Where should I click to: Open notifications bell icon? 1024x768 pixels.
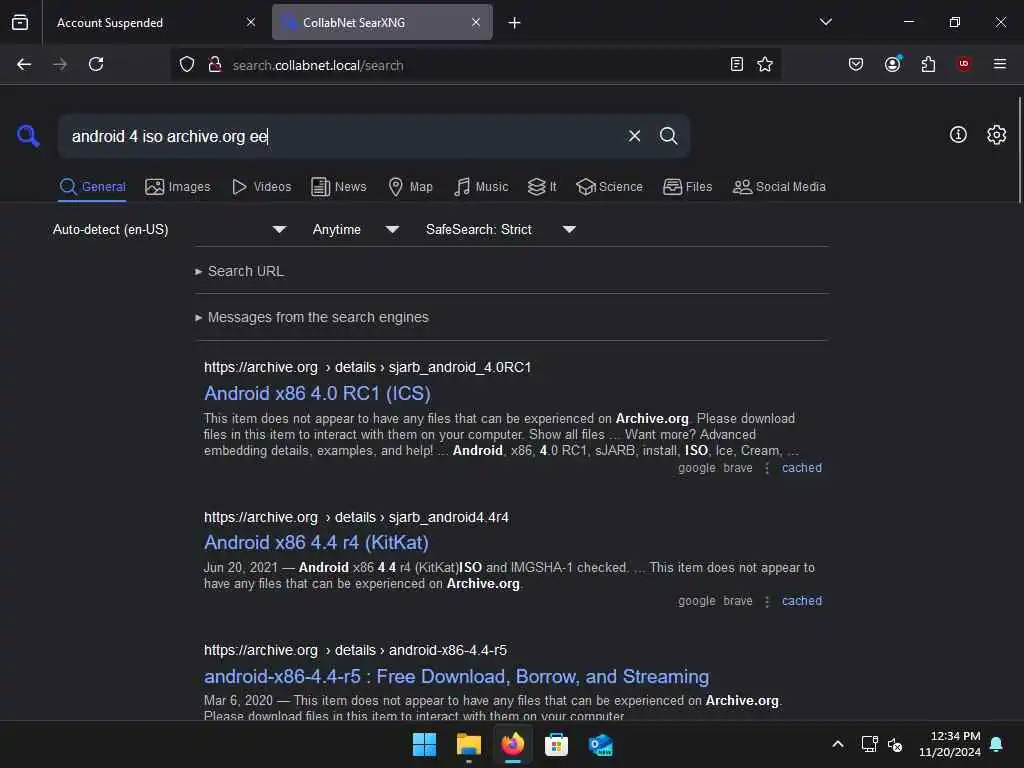(x=997, y=744)
